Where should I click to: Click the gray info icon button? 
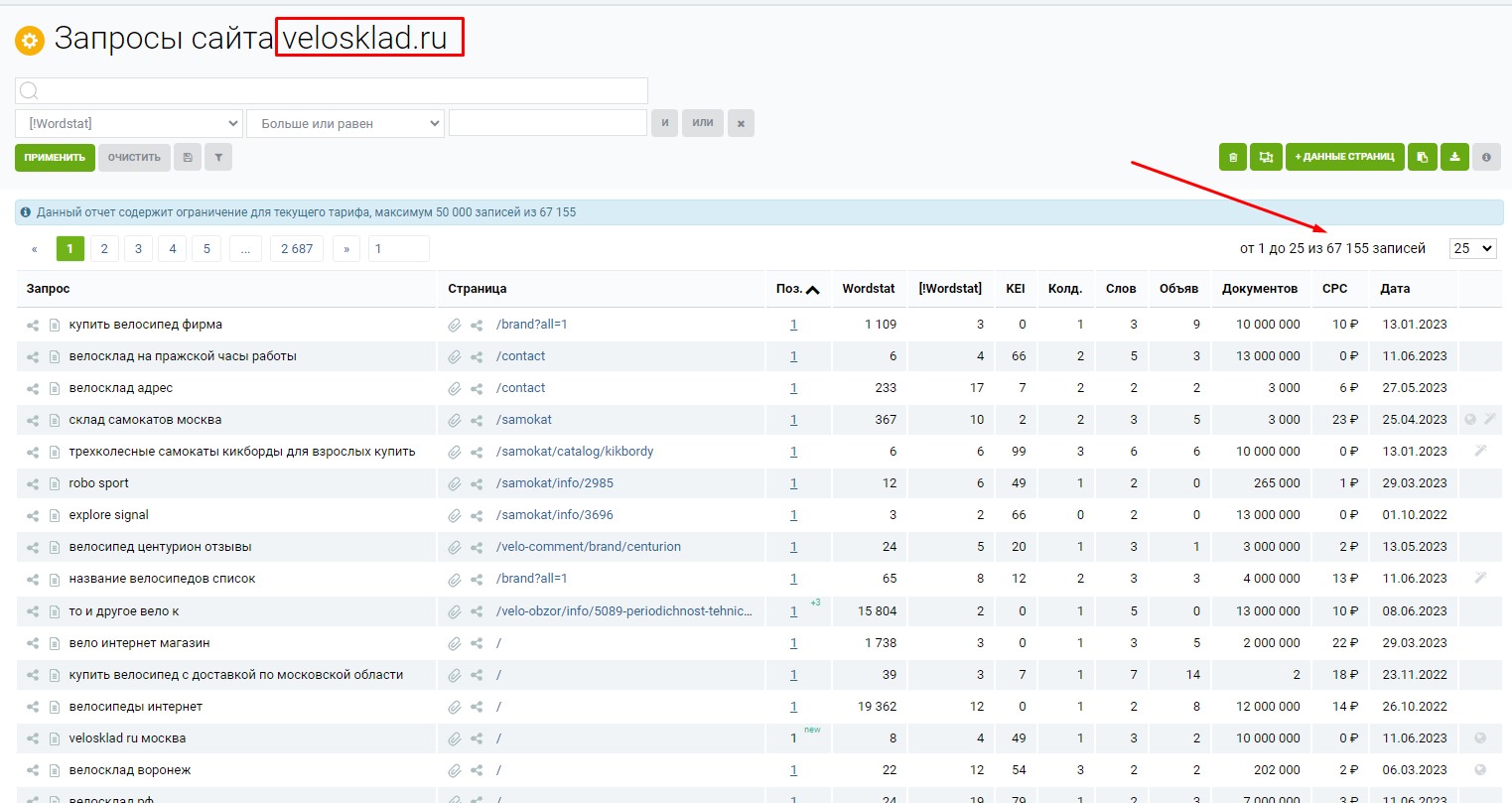[1486, 157]
